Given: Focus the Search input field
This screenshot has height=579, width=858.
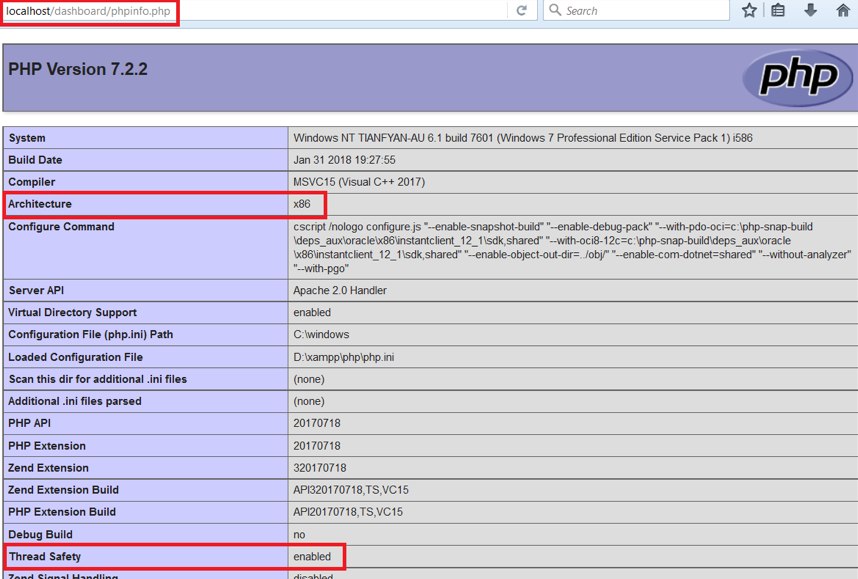Looking at the screenshot, I should (x=636, y=10).
